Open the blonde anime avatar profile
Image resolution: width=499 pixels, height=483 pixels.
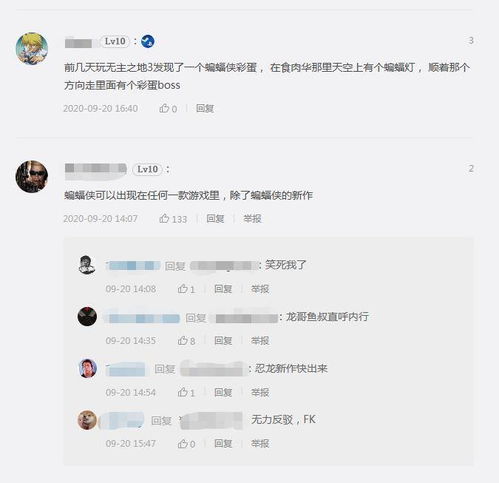[x=32, y=48]
